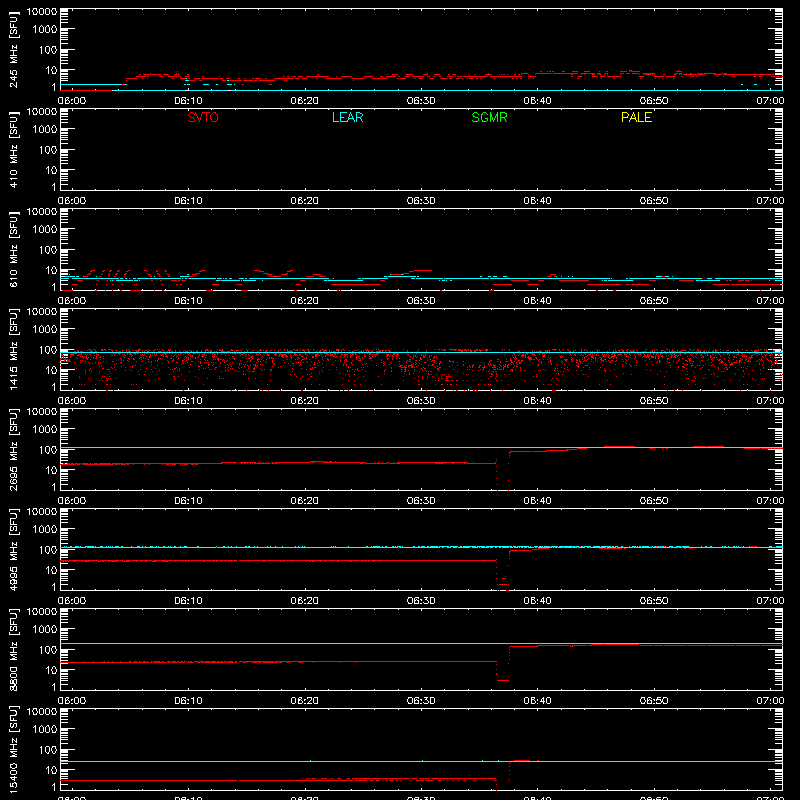This screenshot has width=800, height=800.
Task: Click the 10000 y-axis value in 8800 MHz panel
Action: click(x=42, y=612)
